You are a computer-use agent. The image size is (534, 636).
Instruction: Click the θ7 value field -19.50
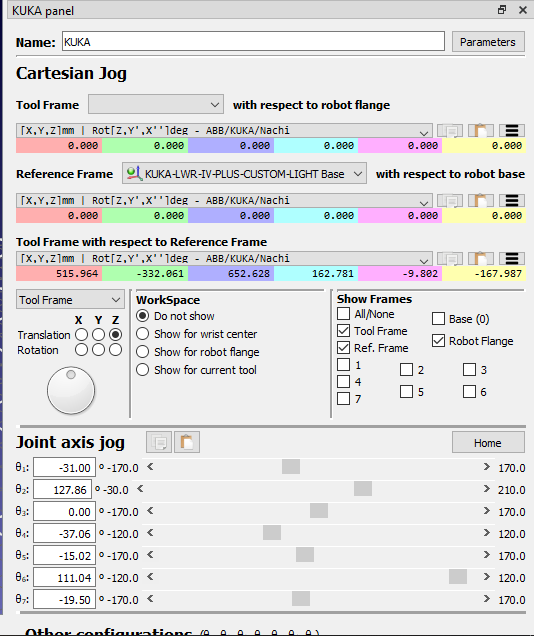(64, 599)
